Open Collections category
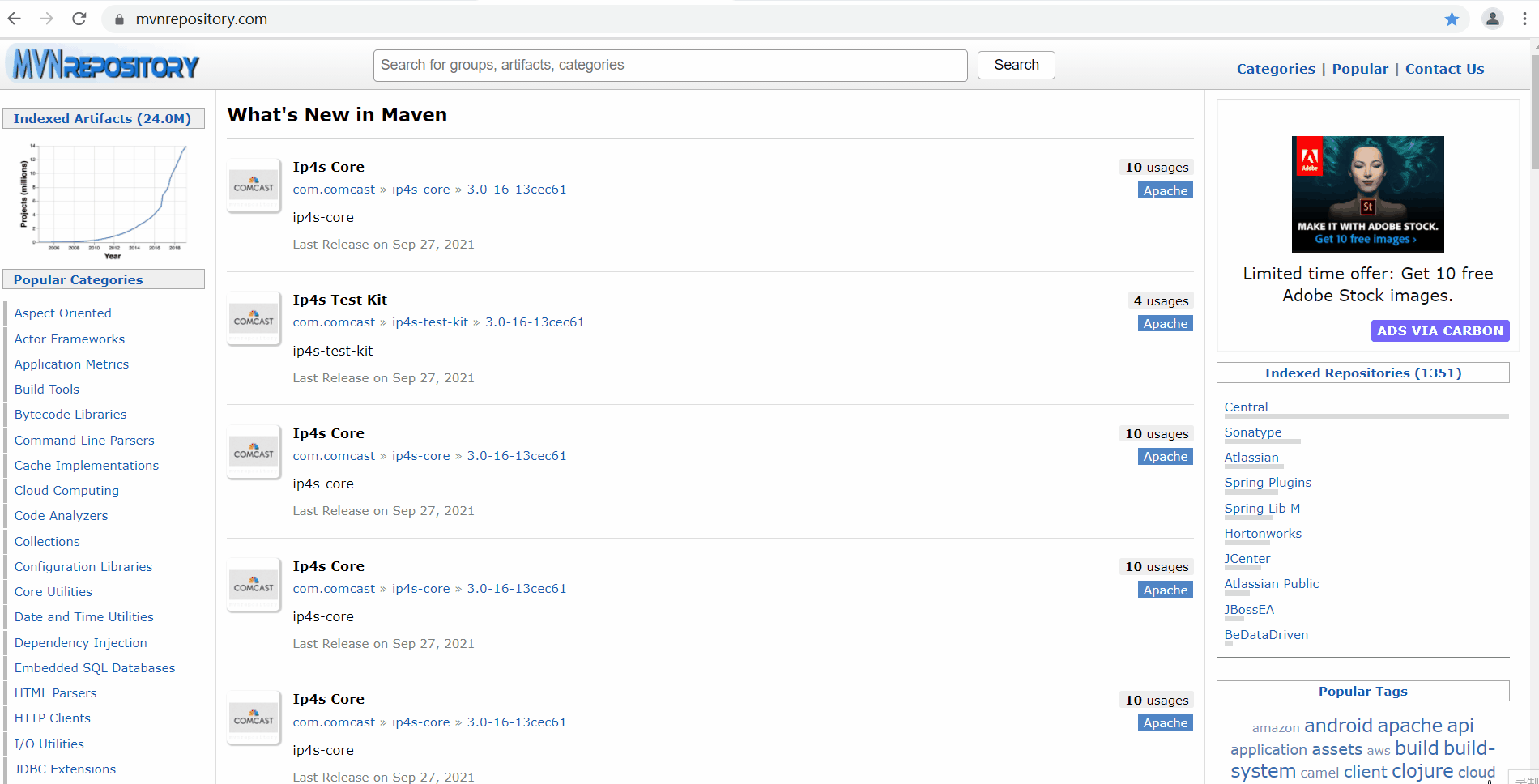1539x784 pixels. point(47,541)
